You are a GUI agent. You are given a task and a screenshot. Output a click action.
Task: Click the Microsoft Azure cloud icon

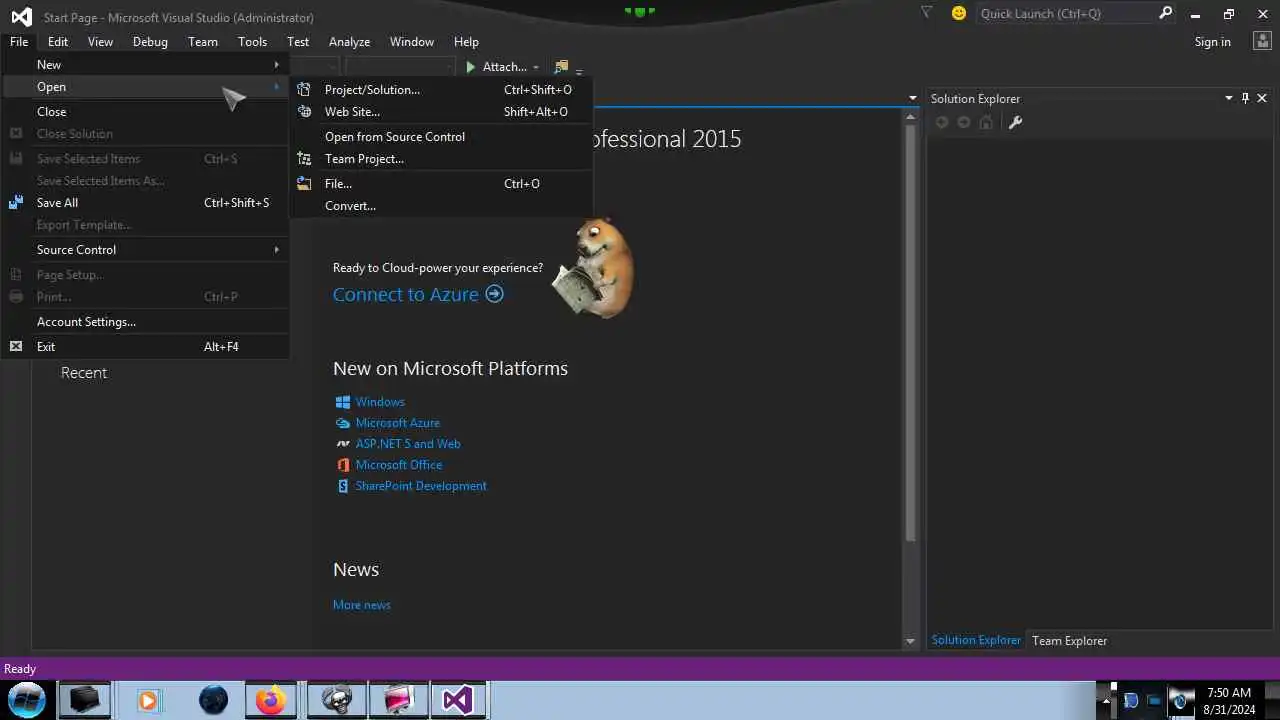(342, 422)
